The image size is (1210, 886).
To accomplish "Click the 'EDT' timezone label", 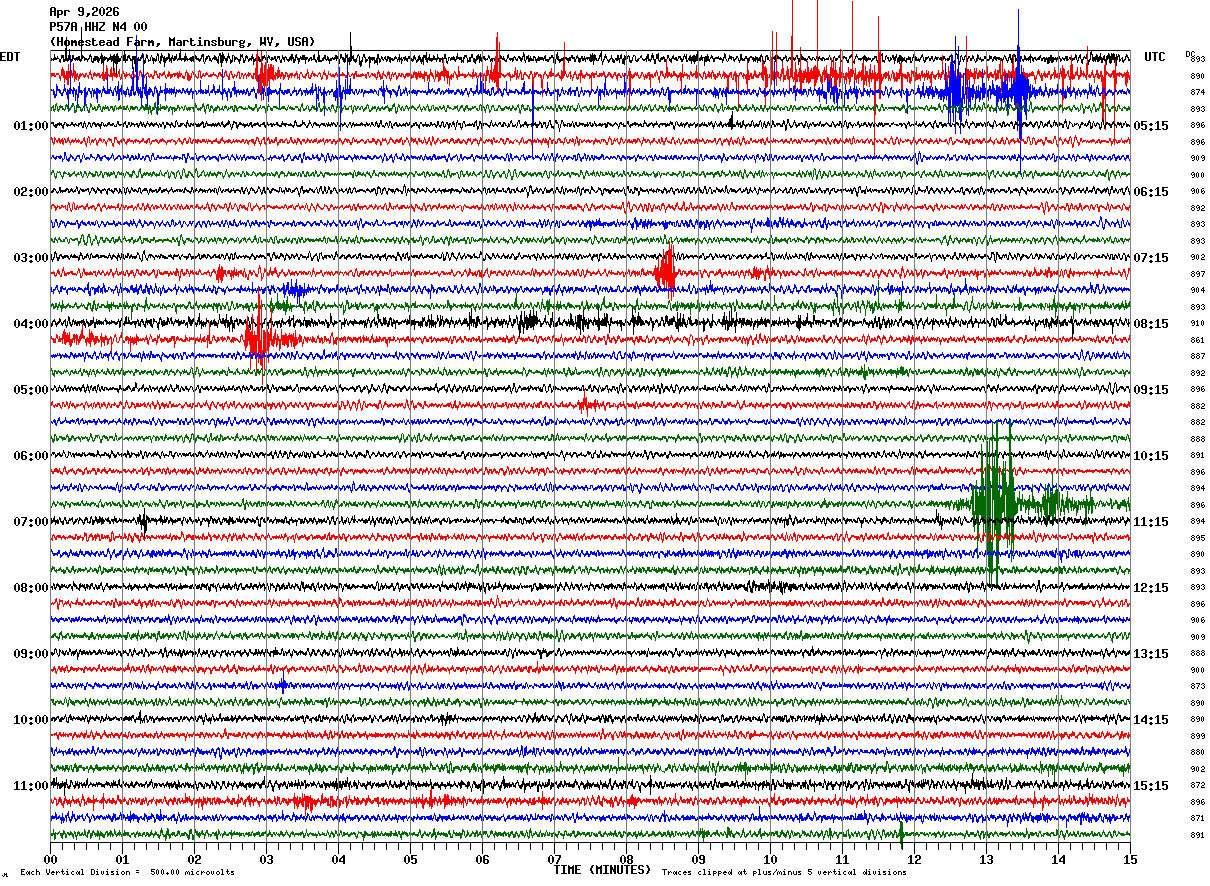I will pos(10,57).
